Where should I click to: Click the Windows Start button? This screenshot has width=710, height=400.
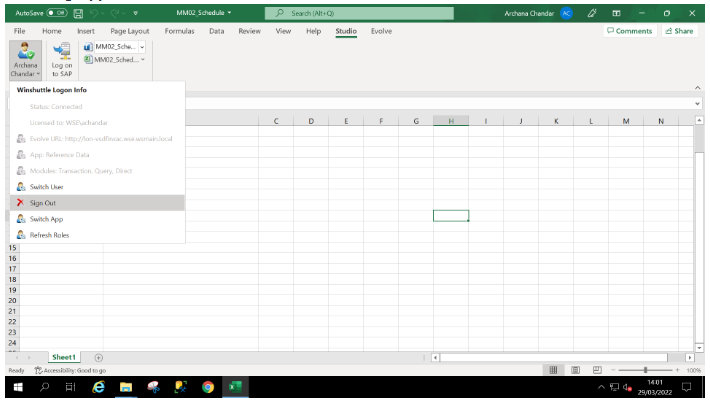pos(17,386)
